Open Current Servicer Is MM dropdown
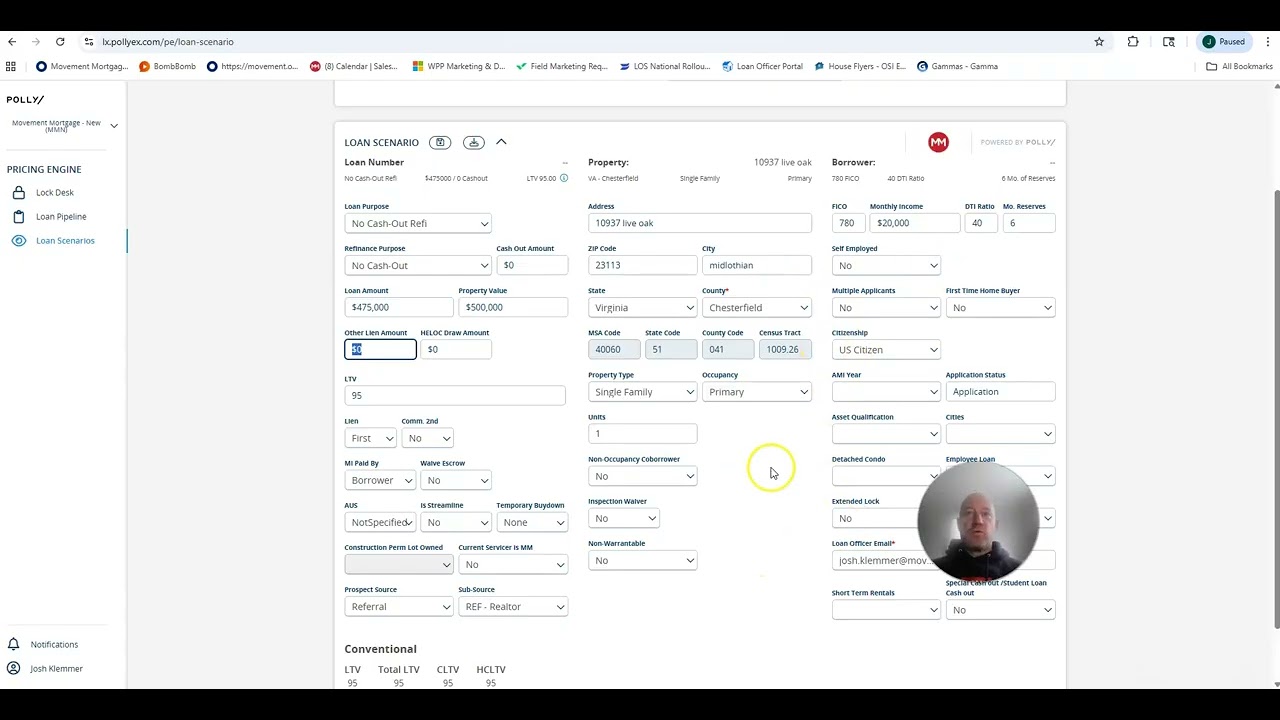The width and height of the screenshot is (1280, 720). (x=513, y=564)
